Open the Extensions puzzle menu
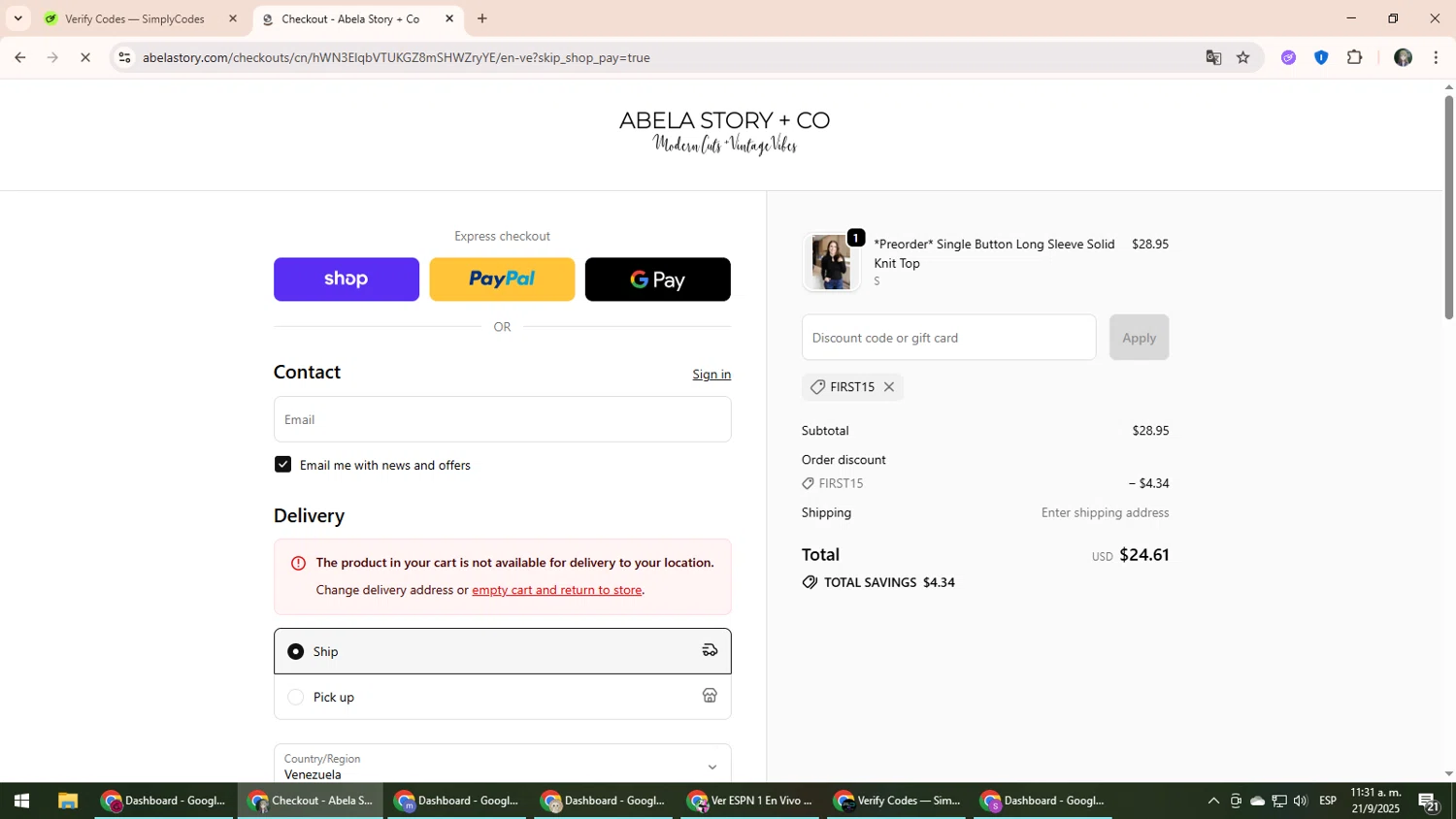Screen dimensions: 1456x819 [x=1355, y=57]
